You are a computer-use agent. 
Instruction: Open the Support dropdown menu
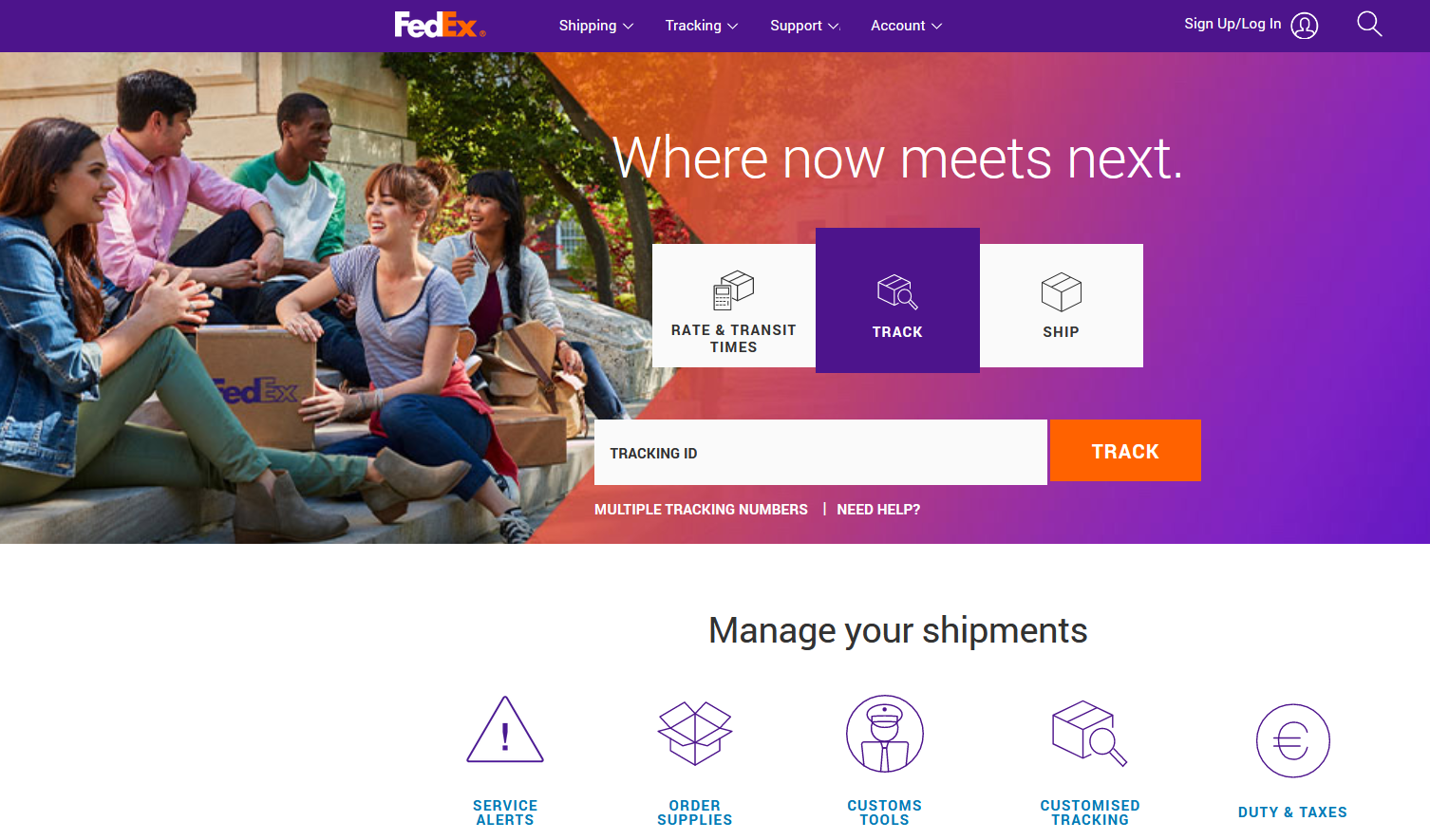coord(805,26)
